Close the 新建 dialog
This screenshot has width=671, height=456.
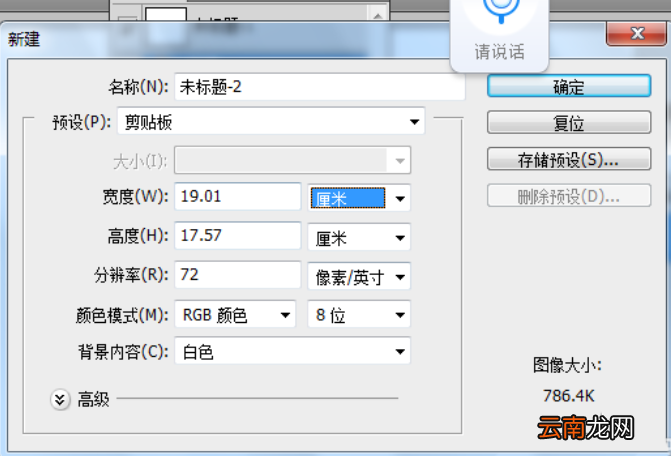point(636,33)
